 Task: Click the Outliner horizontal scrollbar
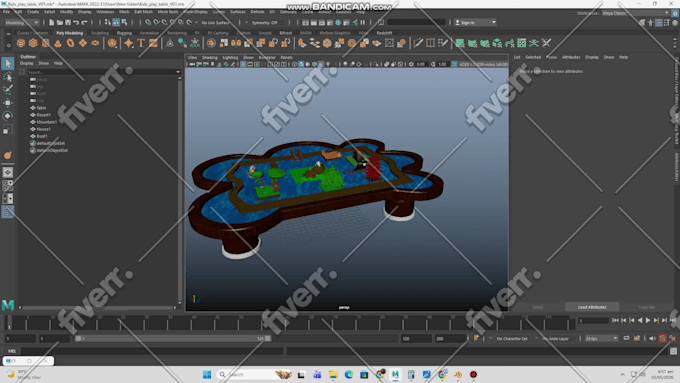click(x=97, y=308)
